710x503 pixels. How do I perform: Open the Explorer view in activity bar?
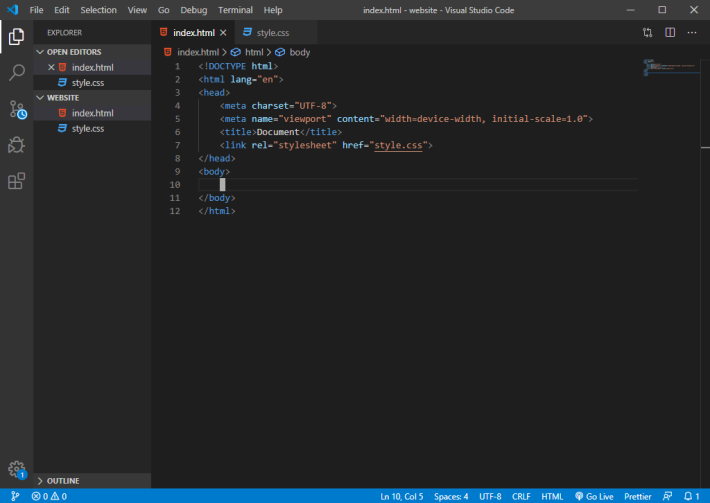coord(16,37)
